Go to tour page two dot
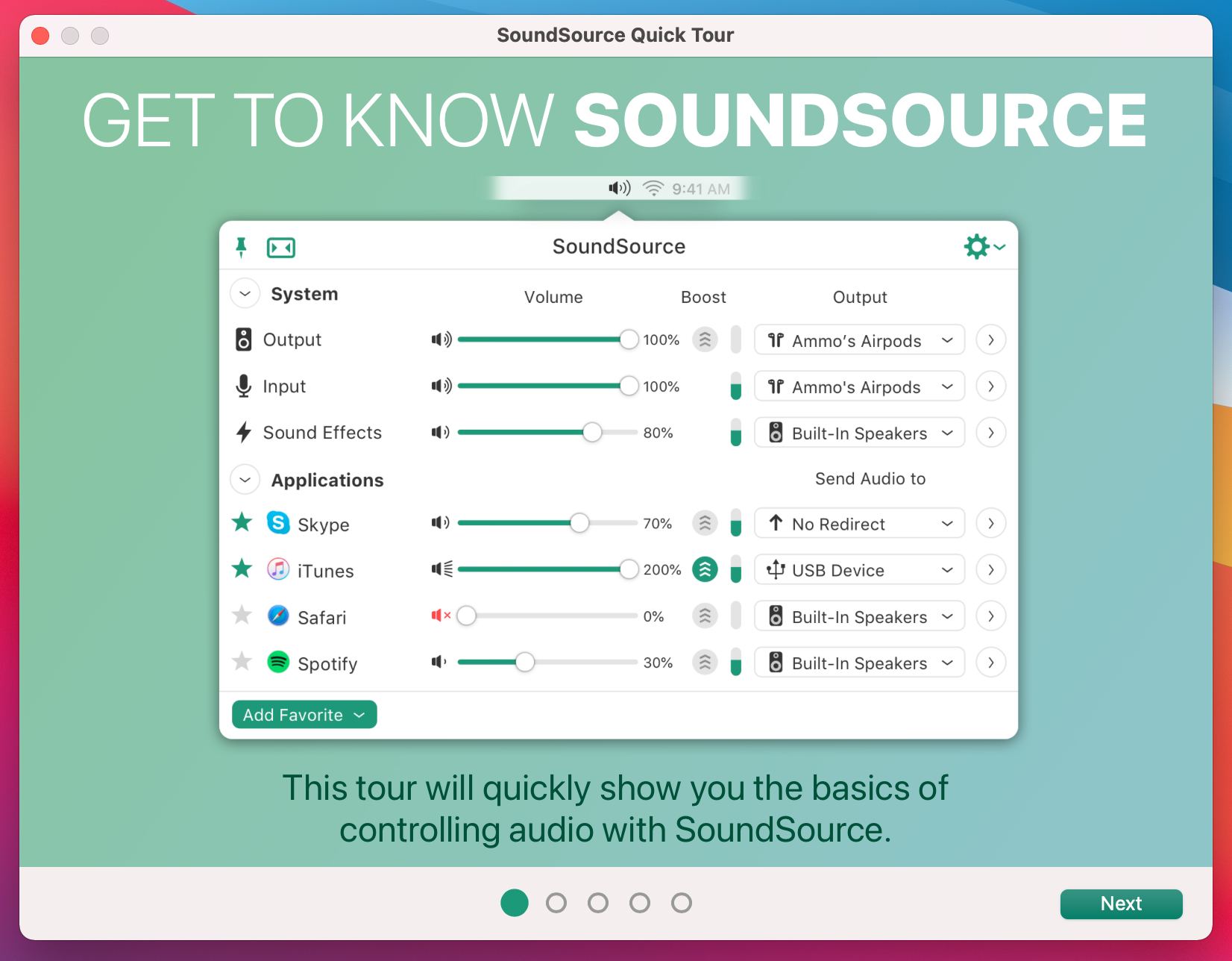 pos(556,903)
